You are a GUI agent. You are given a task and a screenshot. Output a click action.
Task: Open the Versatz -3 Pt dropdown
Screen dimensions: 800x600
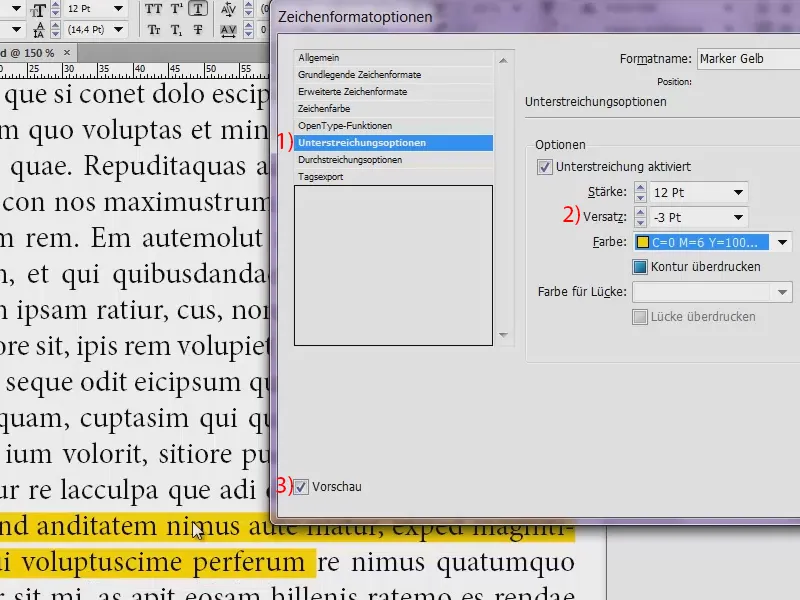(x=738, y=217)
